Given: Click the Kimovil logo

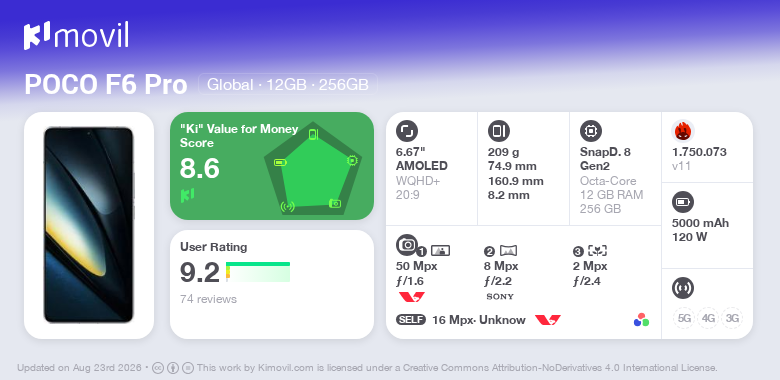Looking at the screenshot, I should tap(76, 36).
